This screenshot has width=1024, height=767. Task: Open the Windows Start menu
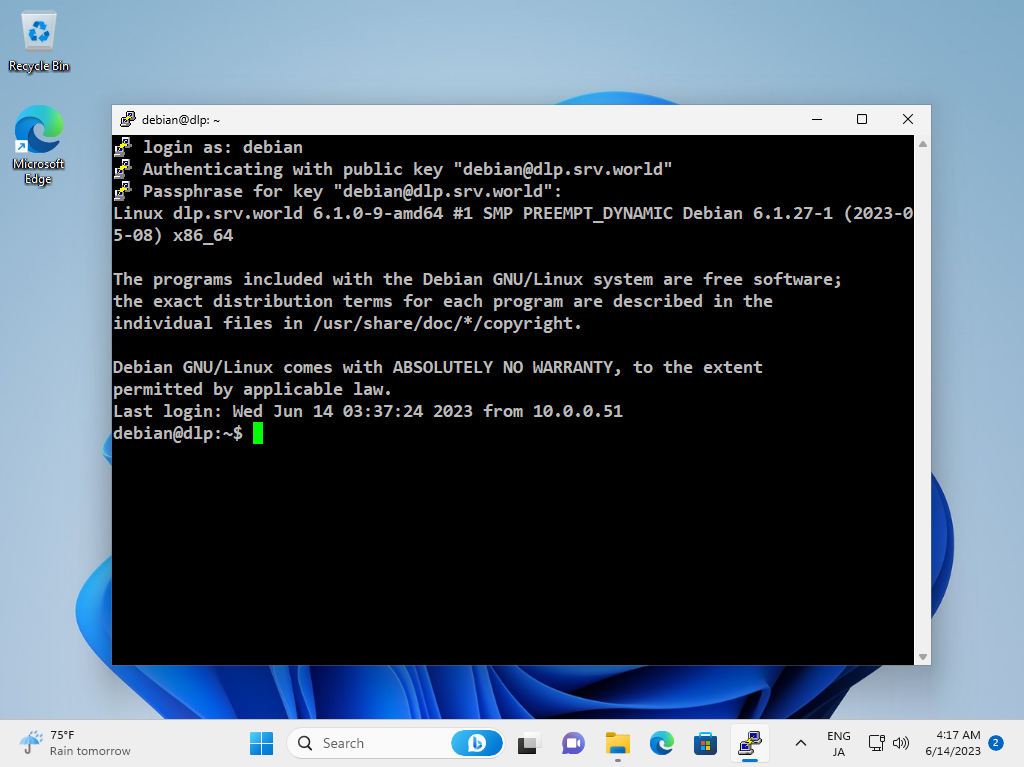261,743
